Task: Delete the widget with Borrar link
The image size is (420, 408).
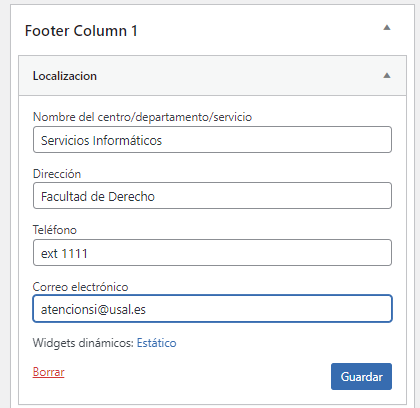Action: [x=49, y=372]
